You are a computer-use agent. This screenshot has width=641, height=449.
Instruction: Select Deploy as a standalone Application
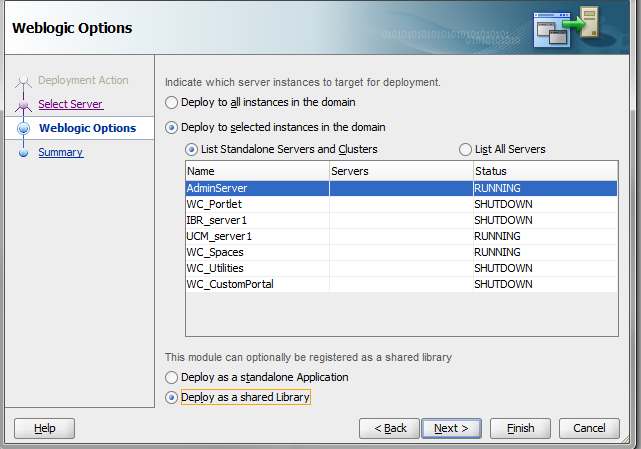point(171,377)
